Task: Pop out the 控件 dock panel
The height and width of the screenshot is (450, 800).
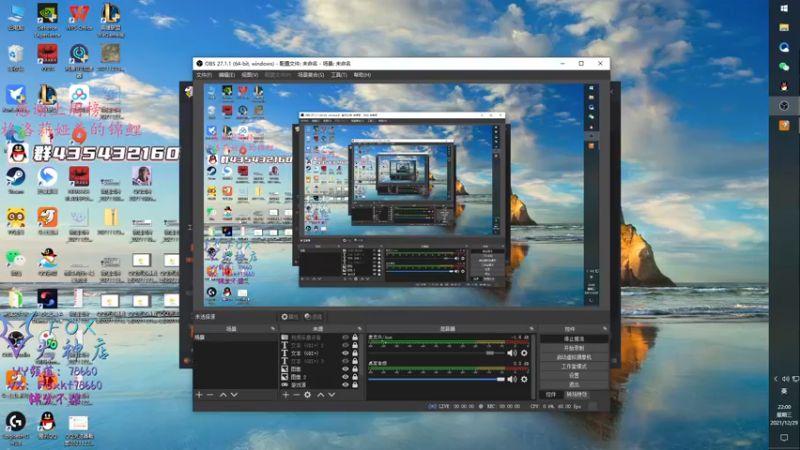Action: coord(605,329)
